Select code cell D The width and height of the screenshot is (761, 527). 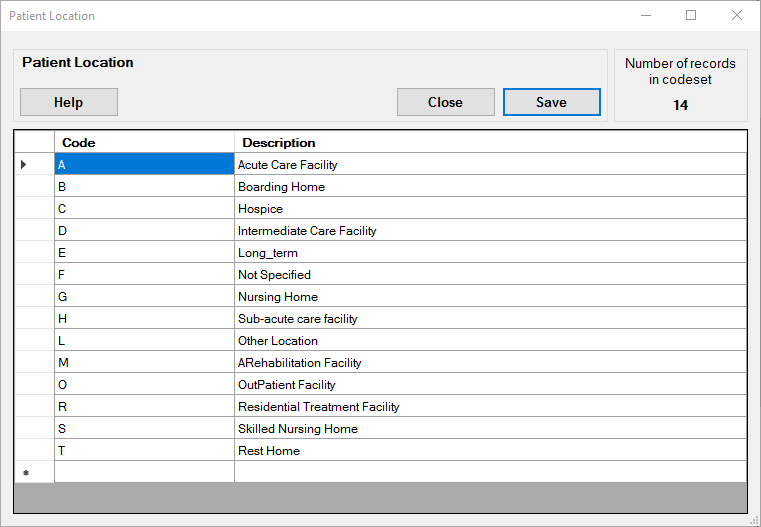click(144, 231)
